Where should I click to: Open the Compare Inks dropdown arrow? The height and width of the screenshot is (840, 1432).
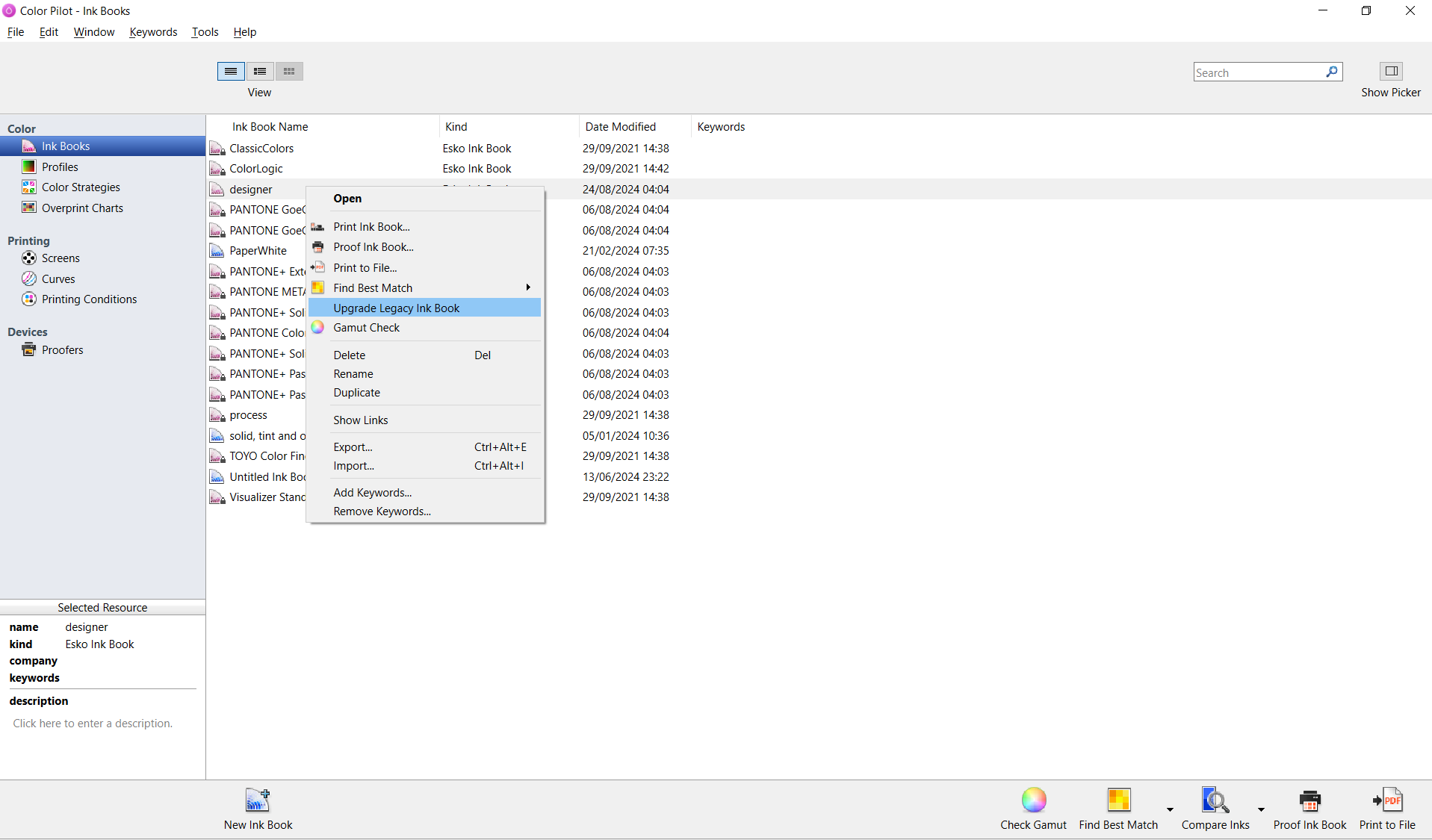(1262, 810)
